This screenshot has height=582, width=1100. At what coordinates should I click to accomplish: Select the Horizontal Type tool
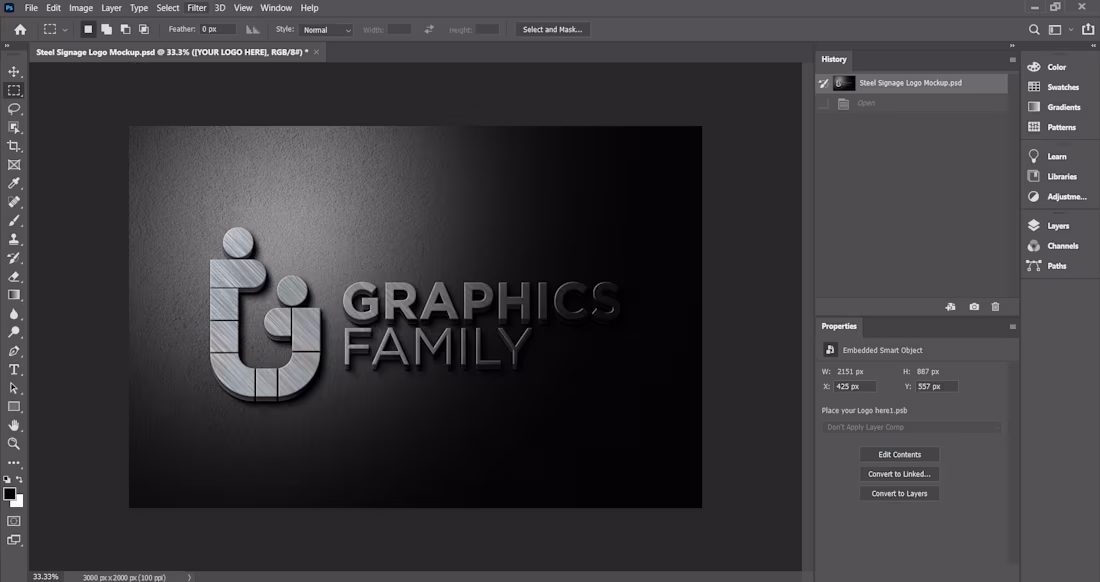click(14, 369)
